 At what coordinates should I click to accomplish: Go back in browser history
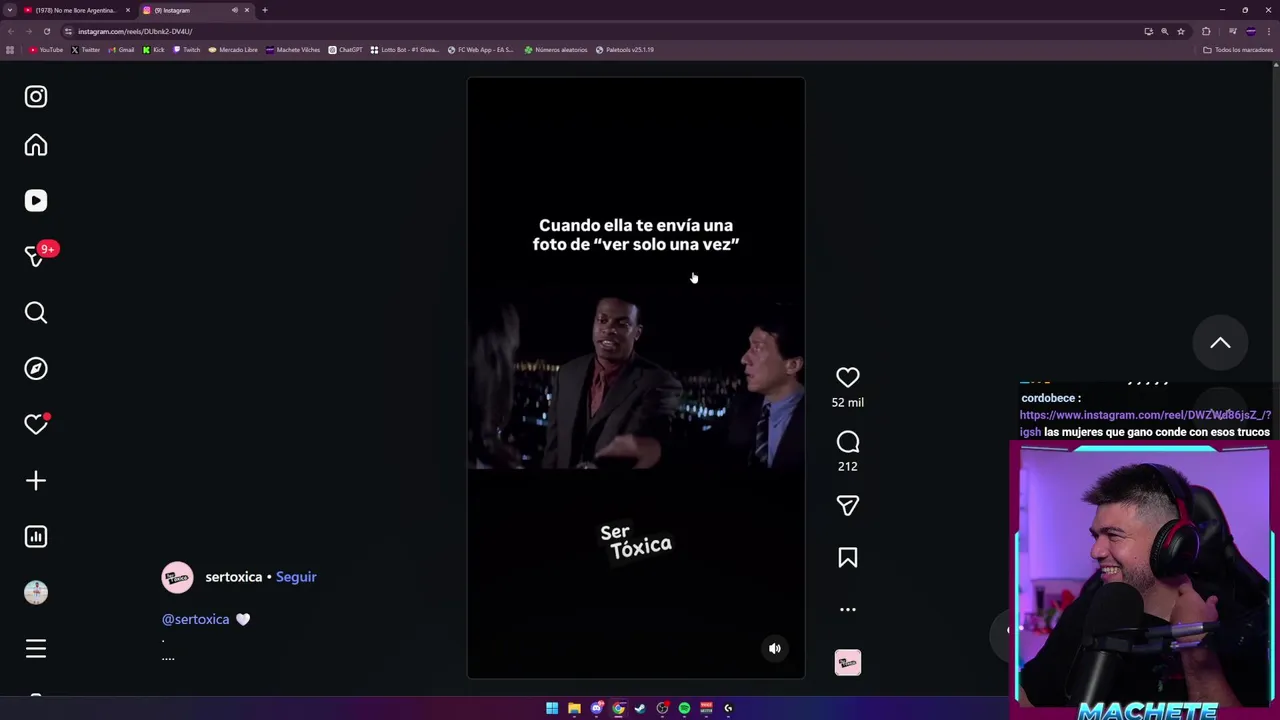[x=11, y=31]
